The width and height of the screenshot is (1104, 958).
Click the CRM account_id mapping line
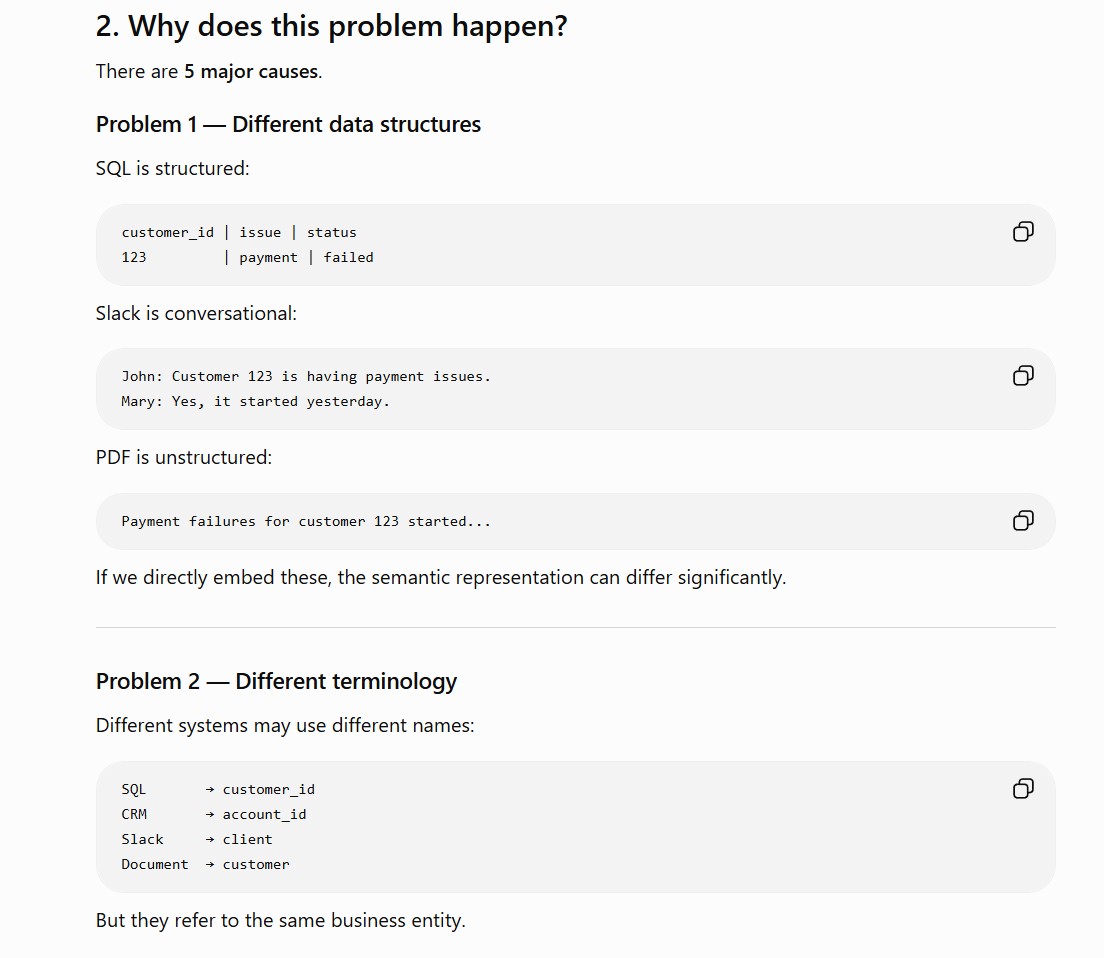(213, 814)
